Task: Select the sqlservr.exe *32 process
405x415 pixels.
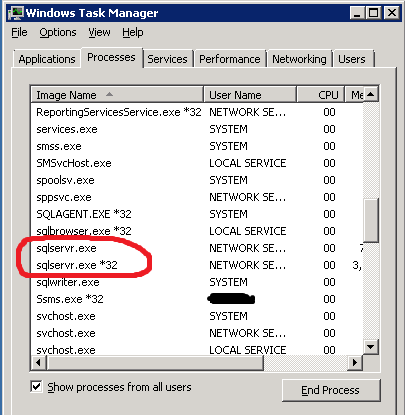Action: [197, 265]
